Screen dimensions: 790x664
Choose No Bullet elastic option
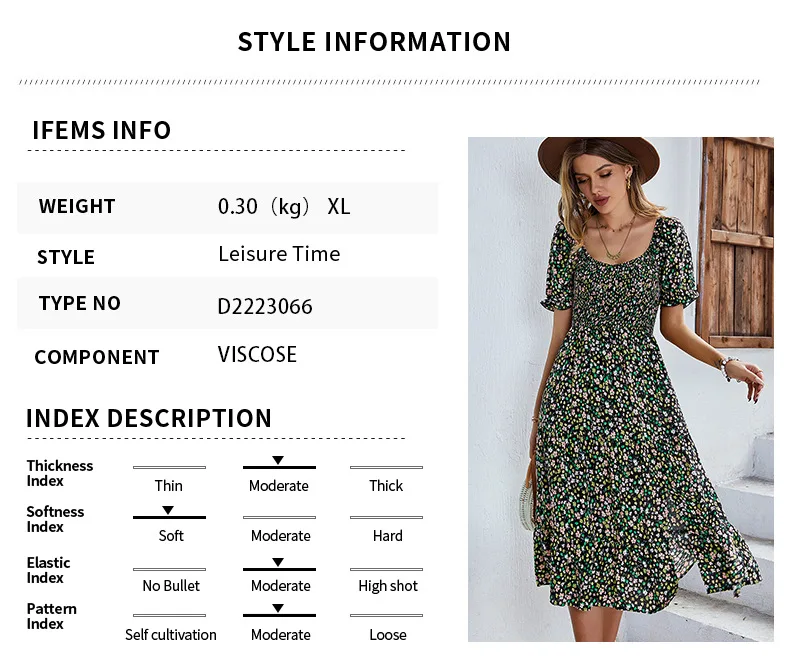coord(171,585)
